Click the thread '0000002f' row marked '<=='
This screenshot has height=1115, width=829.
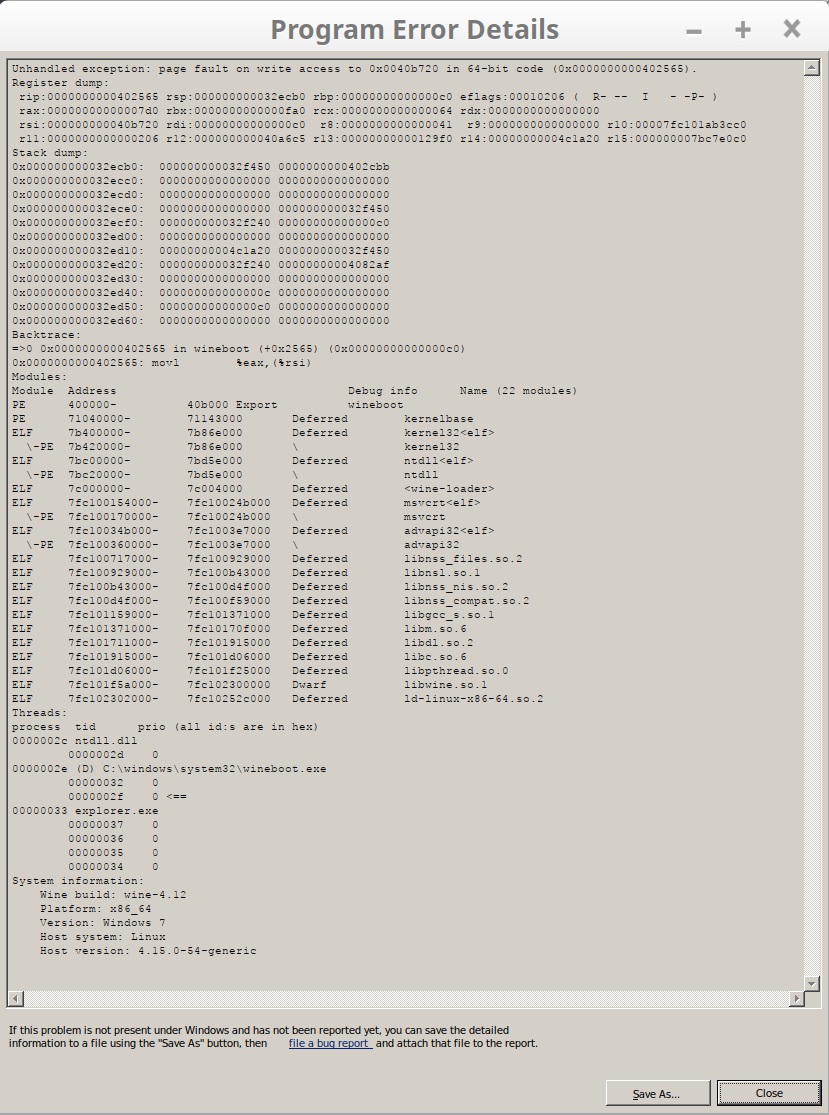[127, 796]
